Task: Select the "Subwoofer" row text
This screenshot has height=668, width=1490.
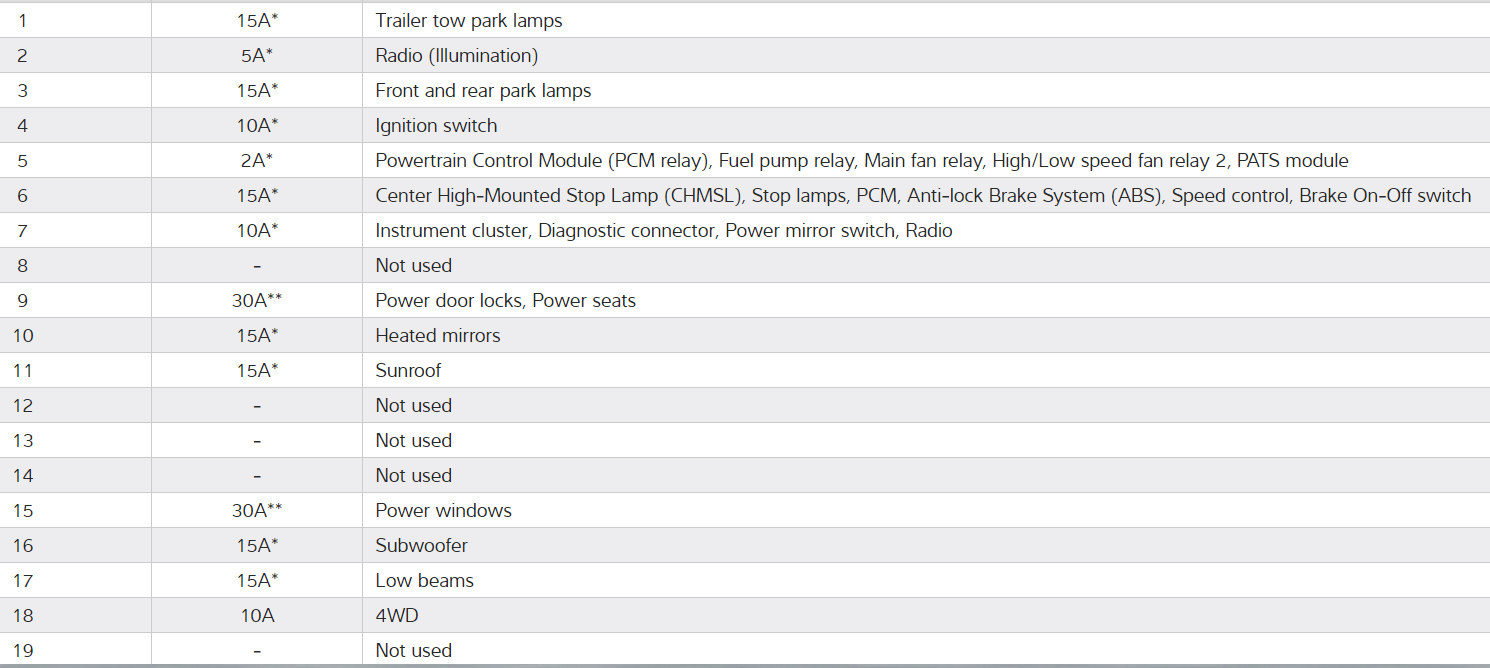Action: [421, 545]
